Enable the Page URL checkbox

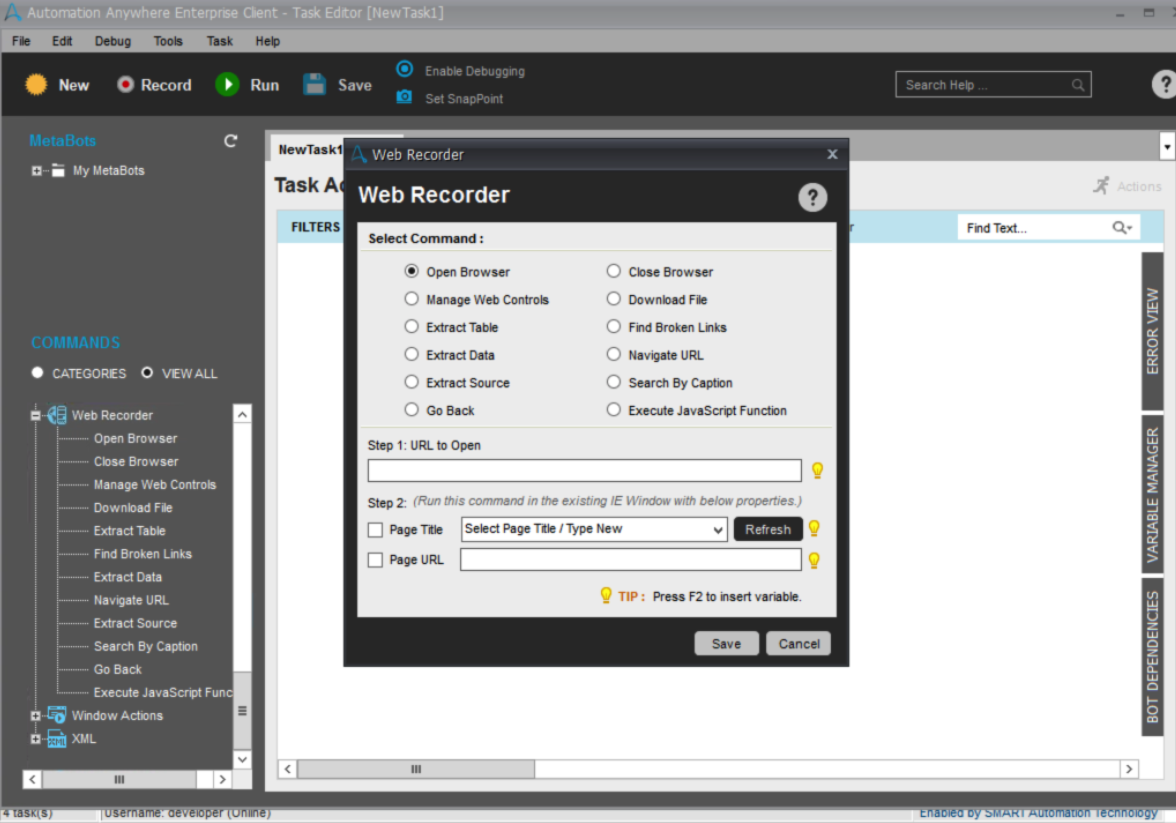point(376,560)
